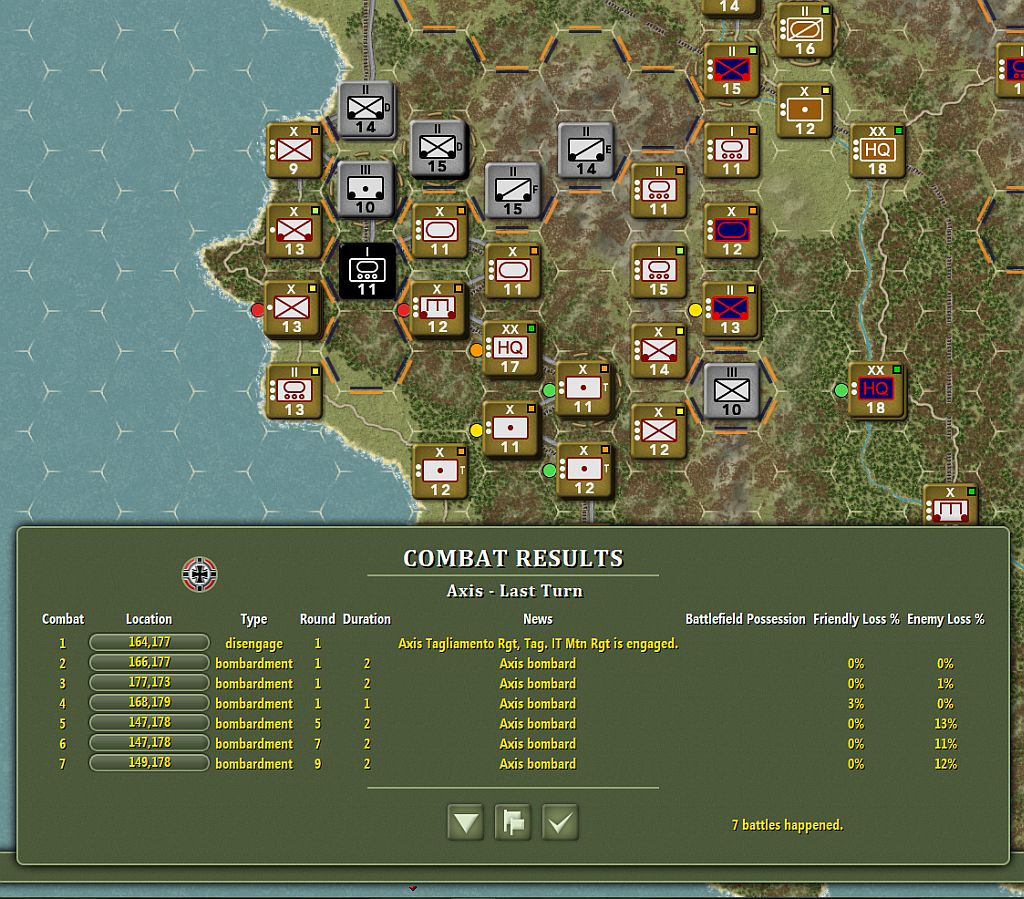The width and height of the screenshot is (1024, 899).
Task: Click the 'disengage' combat type
Action: coord(254,644)
